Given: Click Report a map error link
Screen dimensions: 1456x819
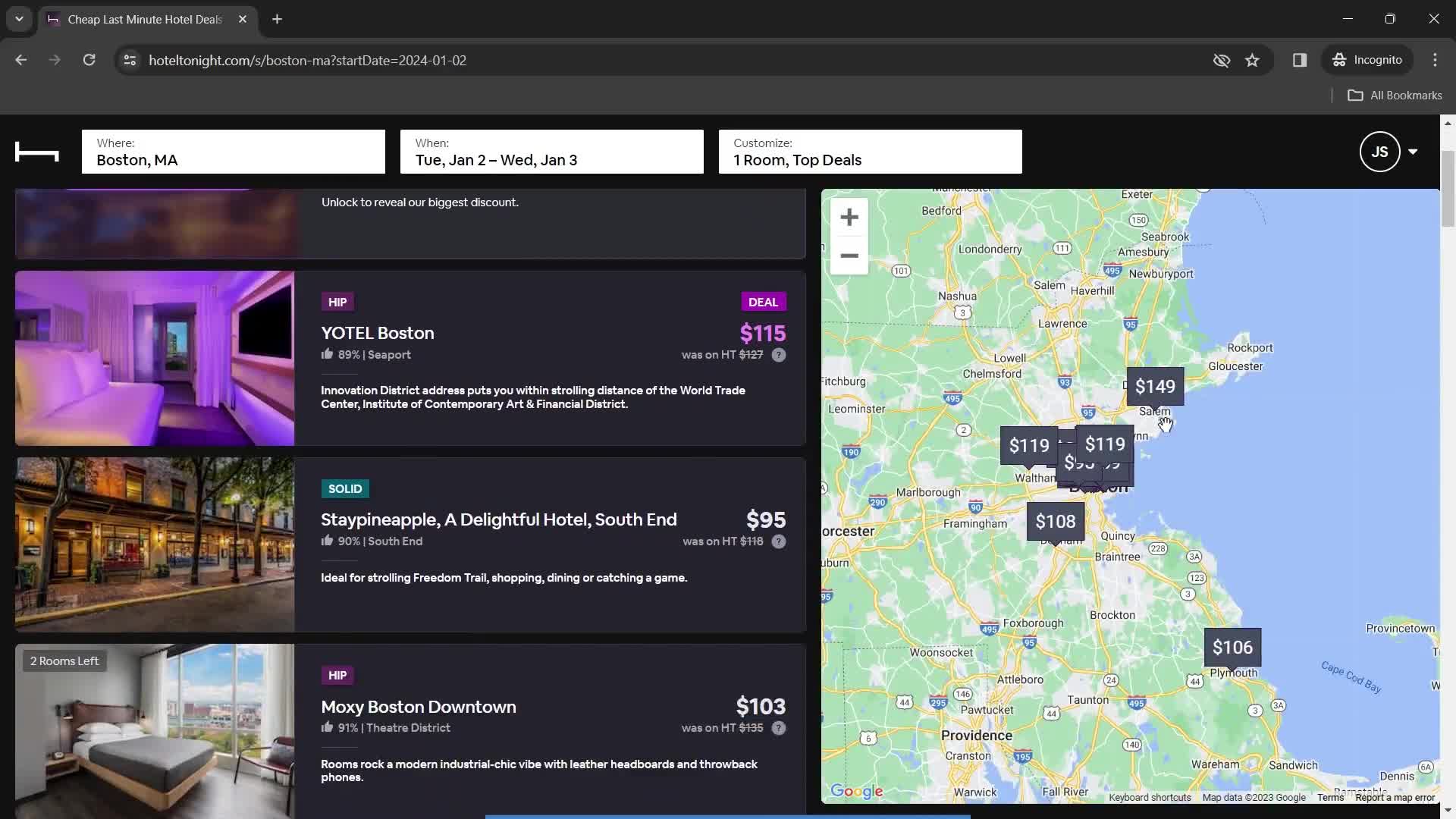Looking at the screenshot, I should pyautogui.click(x=1395, y=797).
